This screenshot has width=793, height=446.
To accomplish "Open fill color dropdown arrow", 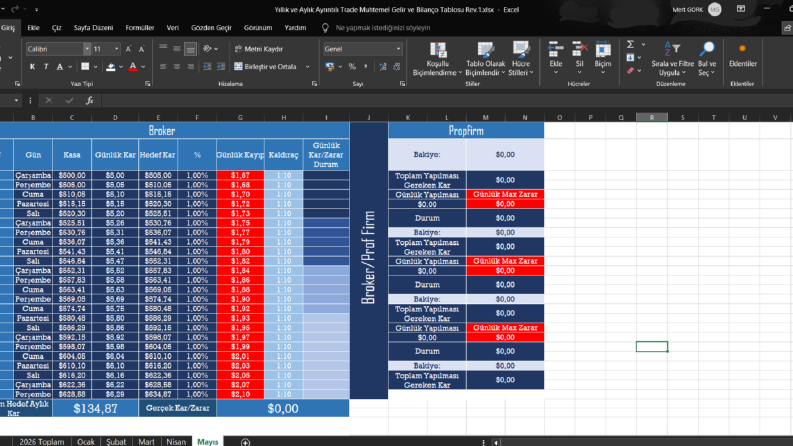I will click(121, 67).
